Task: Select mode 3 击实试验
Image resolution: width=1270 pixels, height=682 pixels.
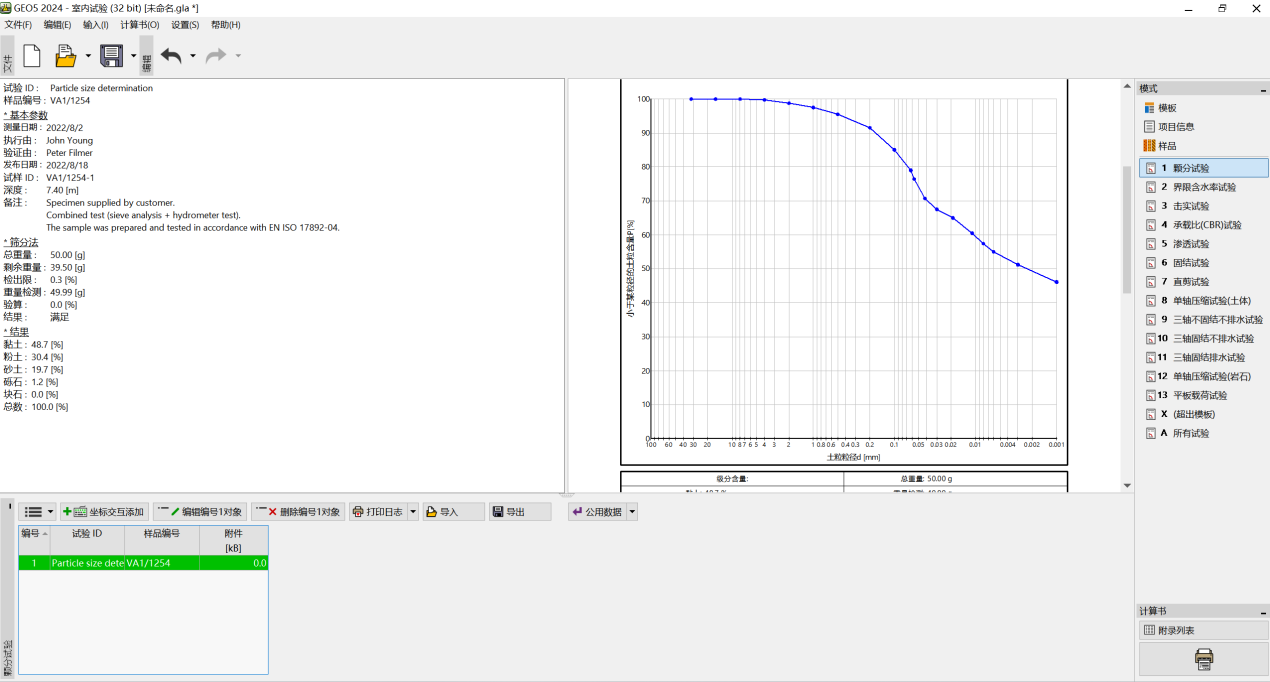Action: coord(1204,206)
